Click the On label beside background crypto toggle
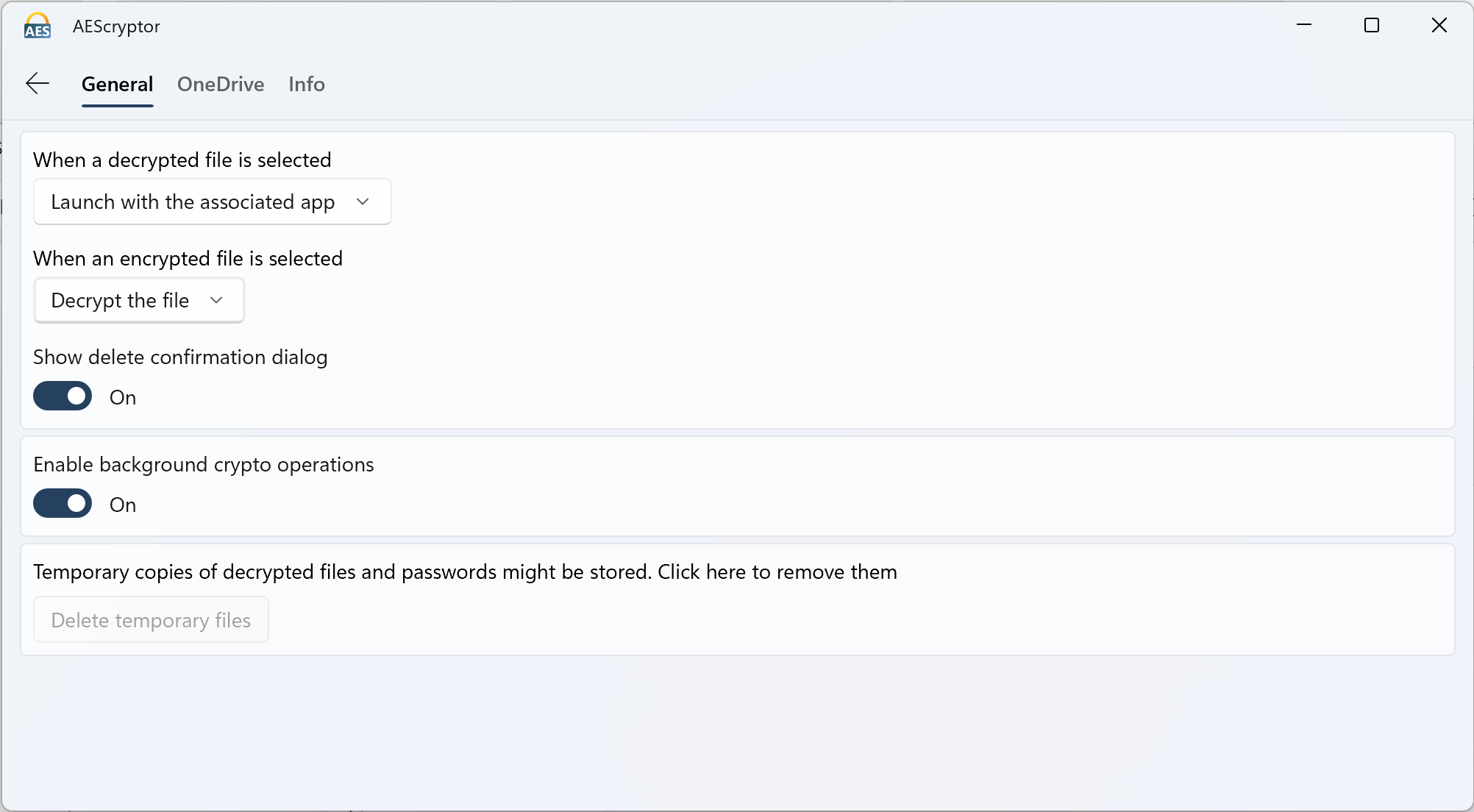Screen dimensions: 1474x812 point(123,505)
